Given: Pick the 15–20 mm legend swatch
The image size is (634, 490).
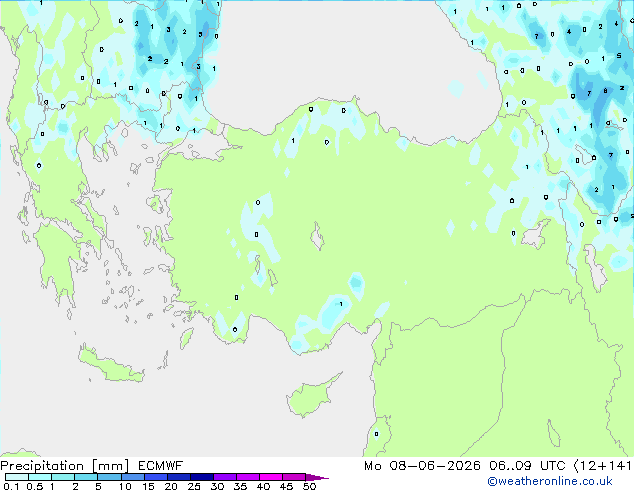Looking at the screenshot, I should (x=155, y=477).
